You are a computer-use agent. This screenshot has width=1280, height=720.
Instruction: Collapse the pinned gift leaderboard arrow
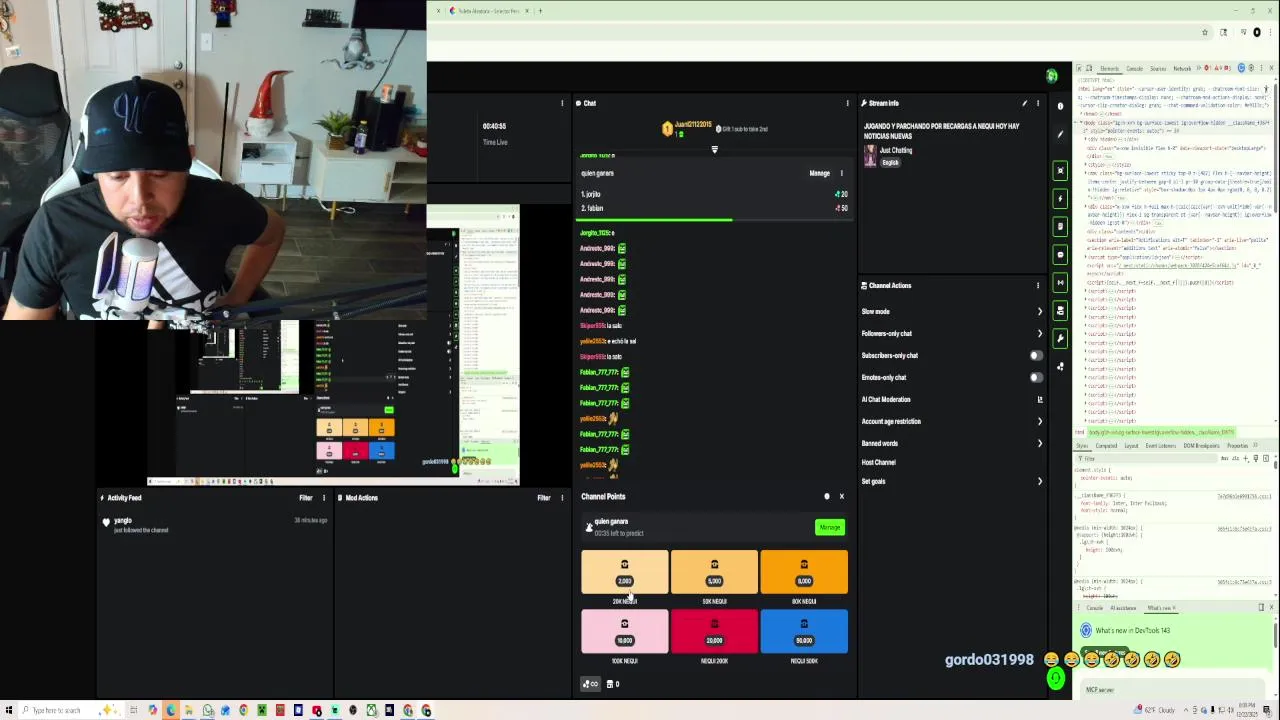pyautogui.click(x=714, y=150)
